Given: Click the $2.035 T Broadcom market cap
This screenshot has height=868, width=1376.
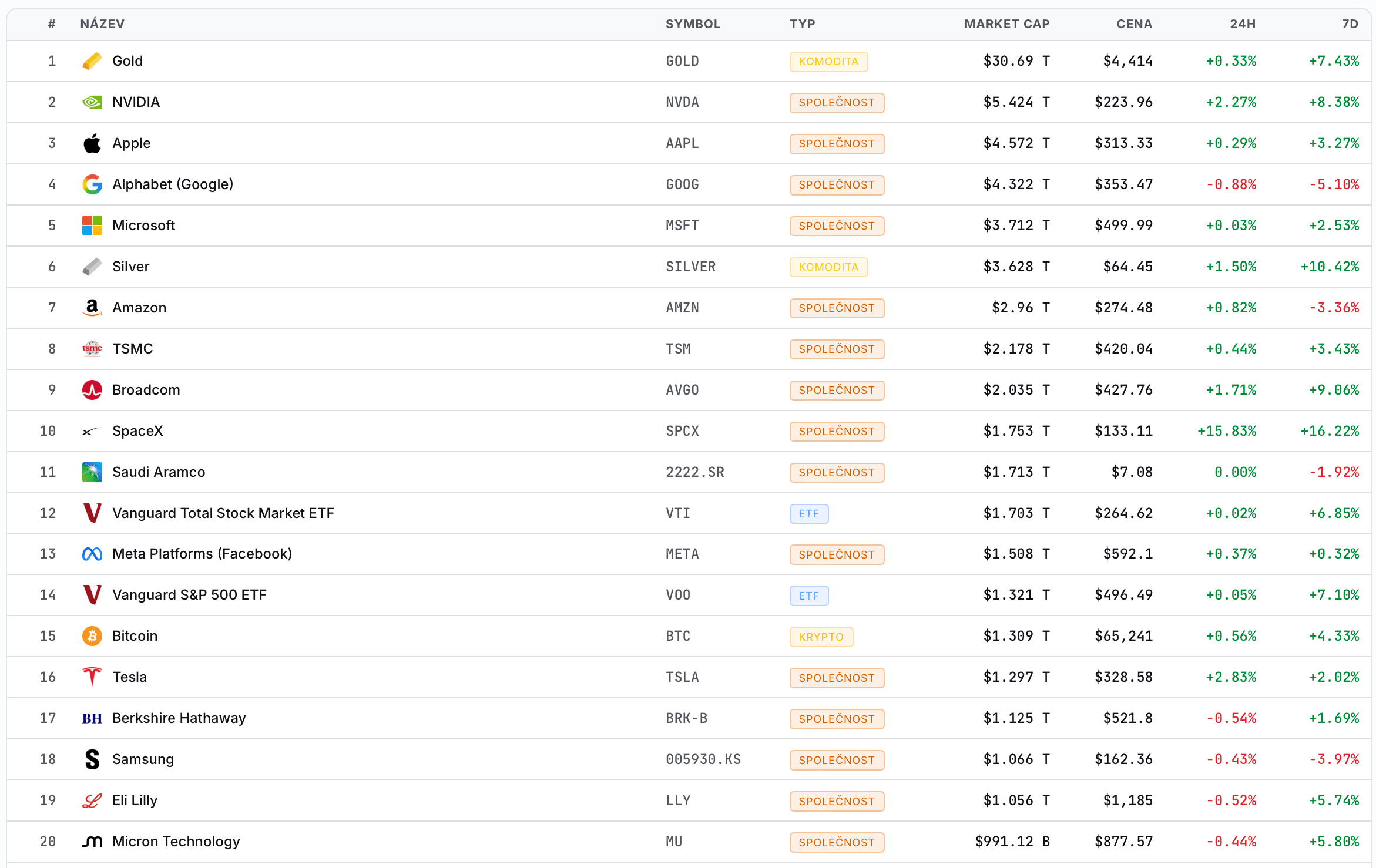Looking at the screenshot, I should click(1016, 390).
